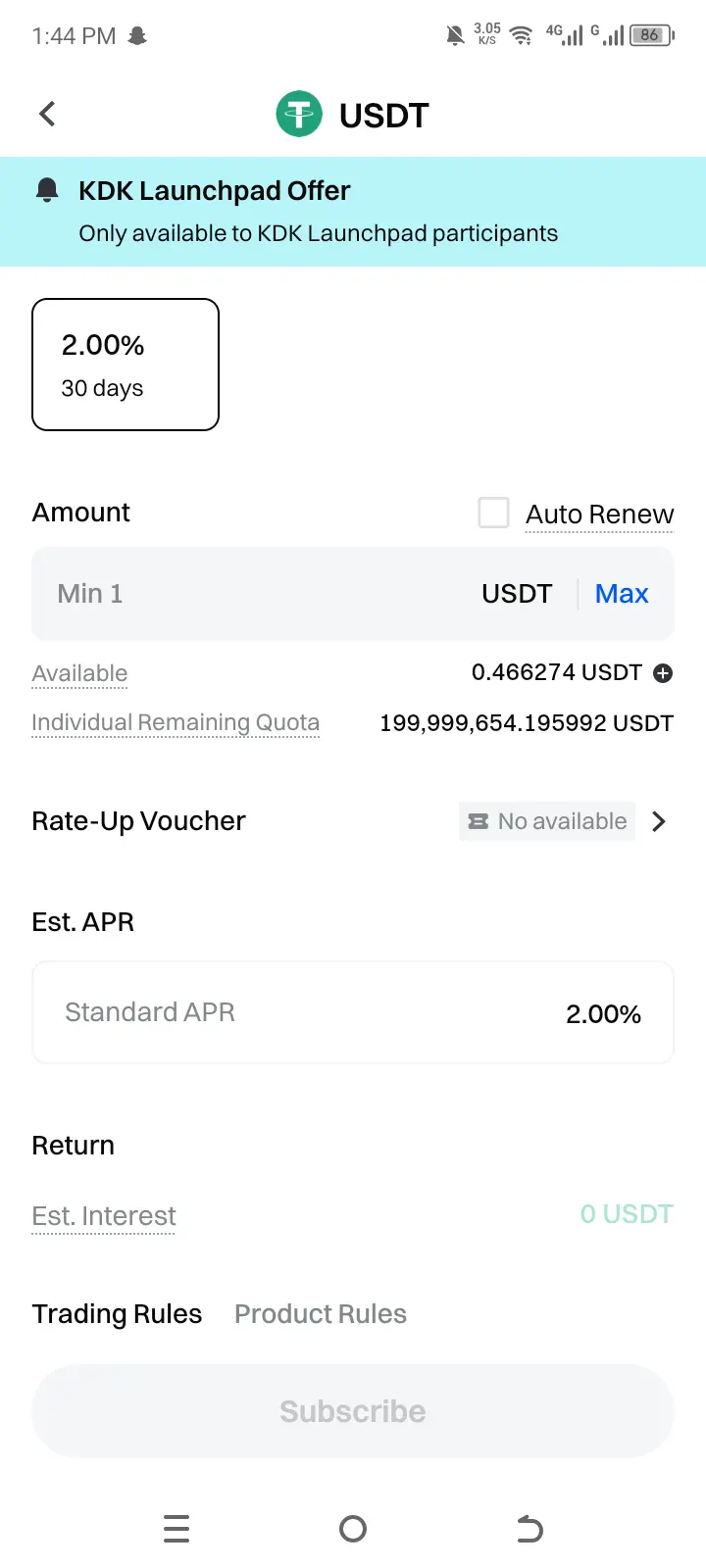Tap the Max amount button

coord(622,594)
